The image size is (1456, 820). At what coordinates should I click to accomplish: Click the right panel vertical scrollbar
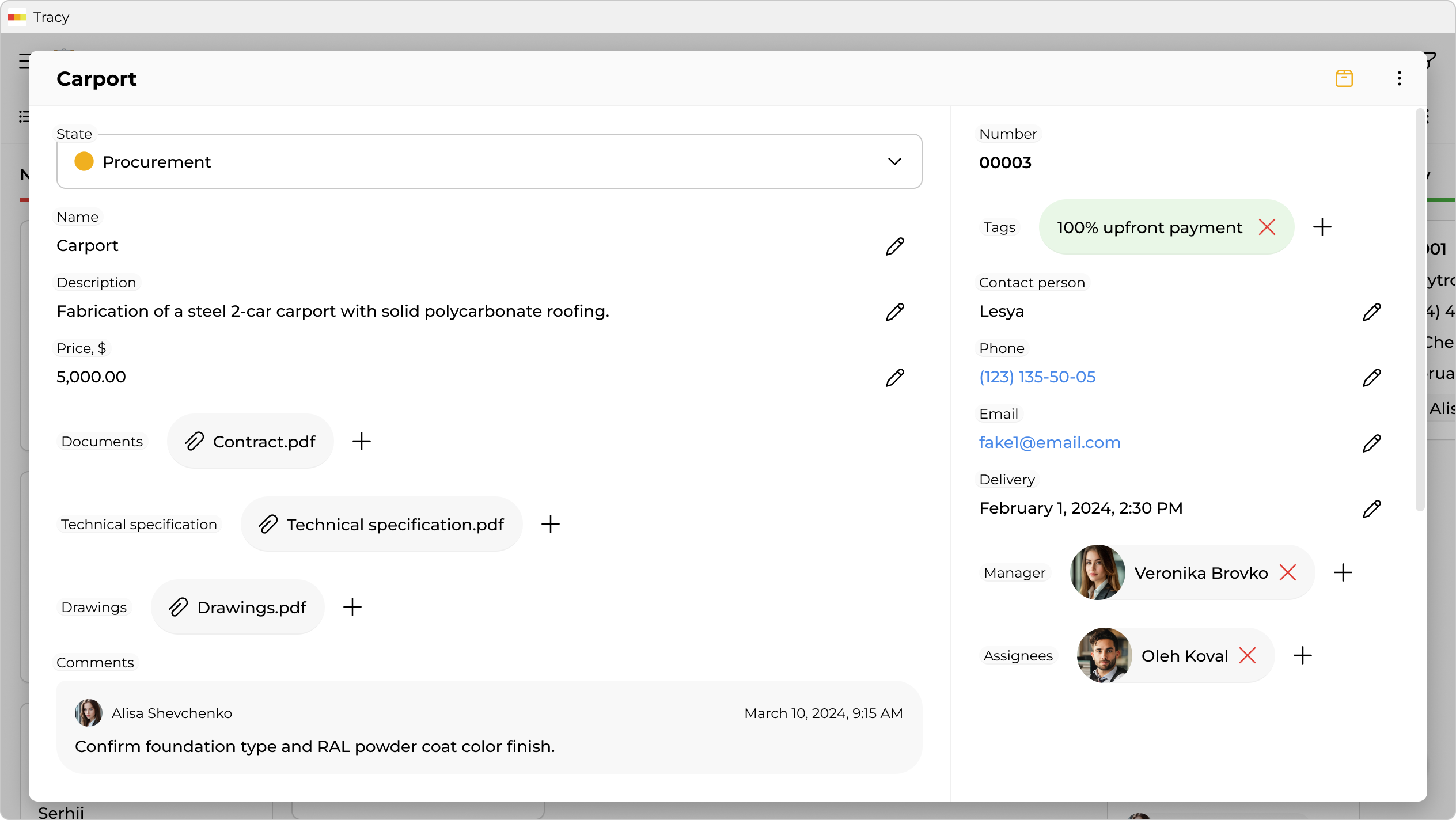tap(1420, 311)
